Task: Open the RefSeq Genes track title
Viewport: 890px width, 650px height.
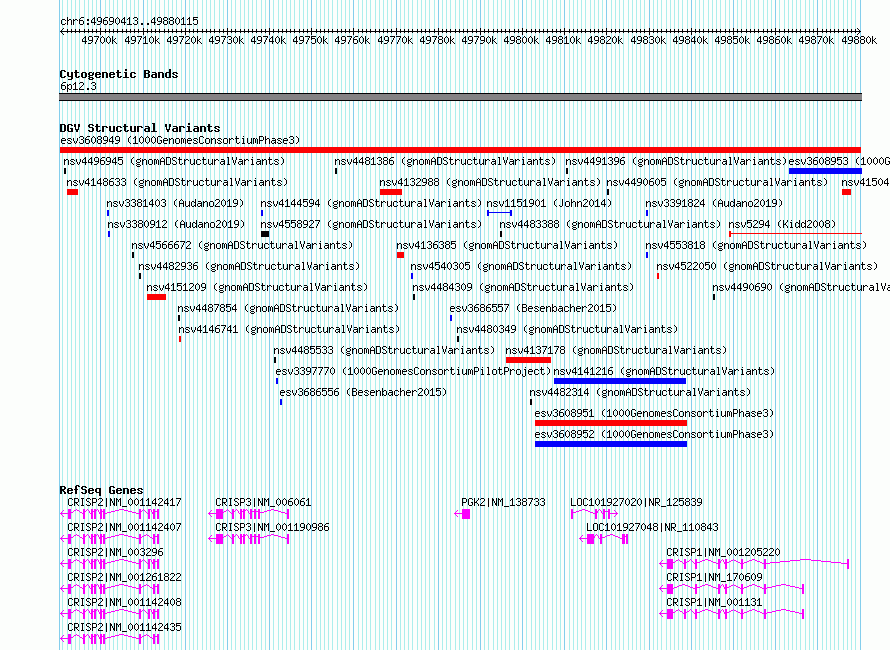Action: (x=101, y=490)
